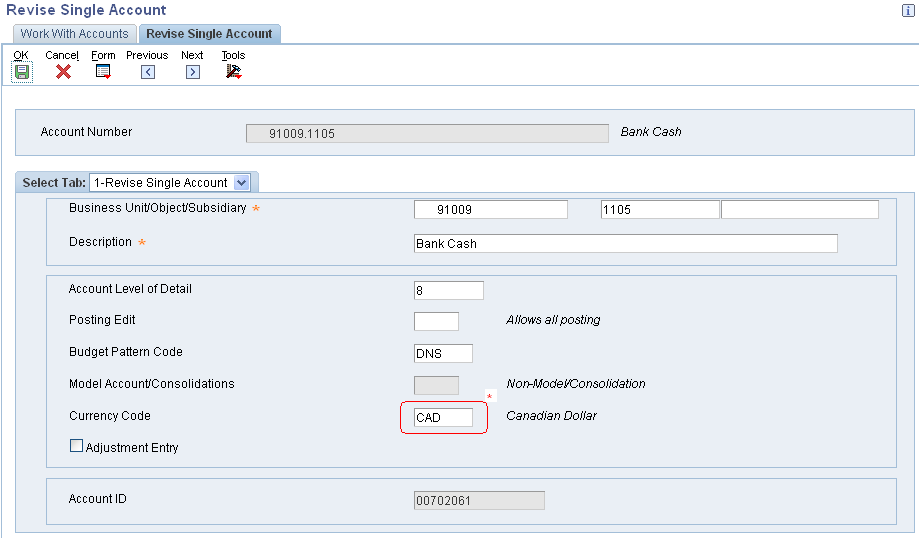The width and height of the screenshot is (919, 538).
Task: Click the italic 'Bank Cash' account label
Action: [651, 132]
